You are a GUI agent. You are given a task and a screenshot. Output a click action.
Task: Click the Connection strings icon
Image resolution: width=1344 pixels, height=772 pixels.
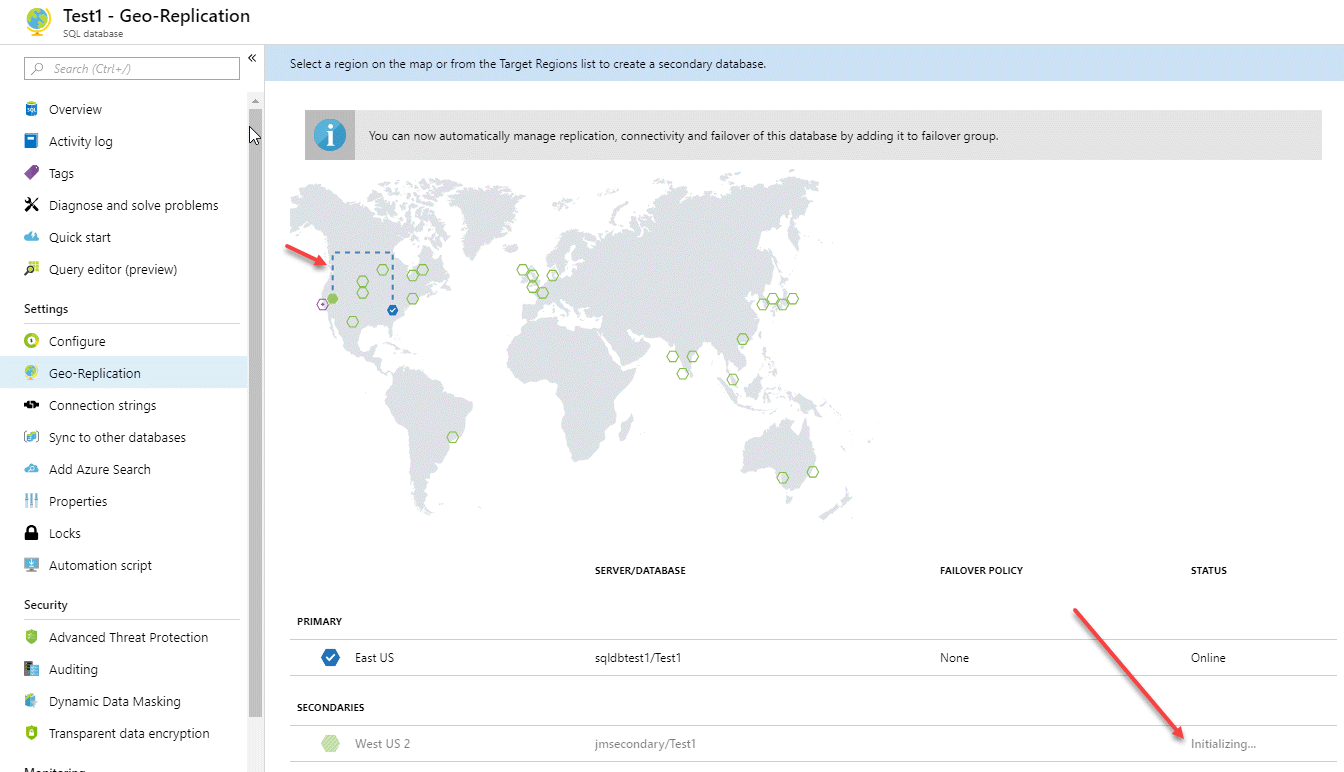tap(31, 405)
